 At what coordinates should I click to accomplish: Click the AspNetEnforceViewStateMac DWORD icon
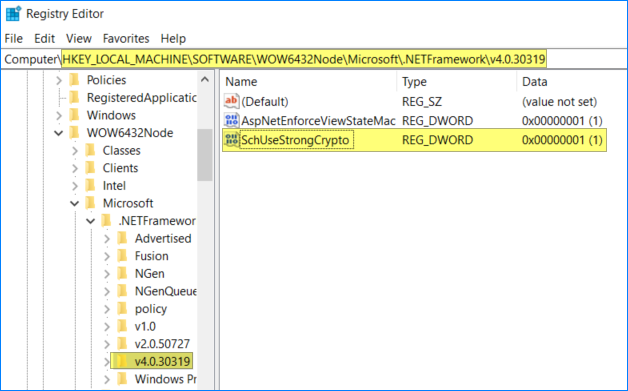(x=231, y=120)
